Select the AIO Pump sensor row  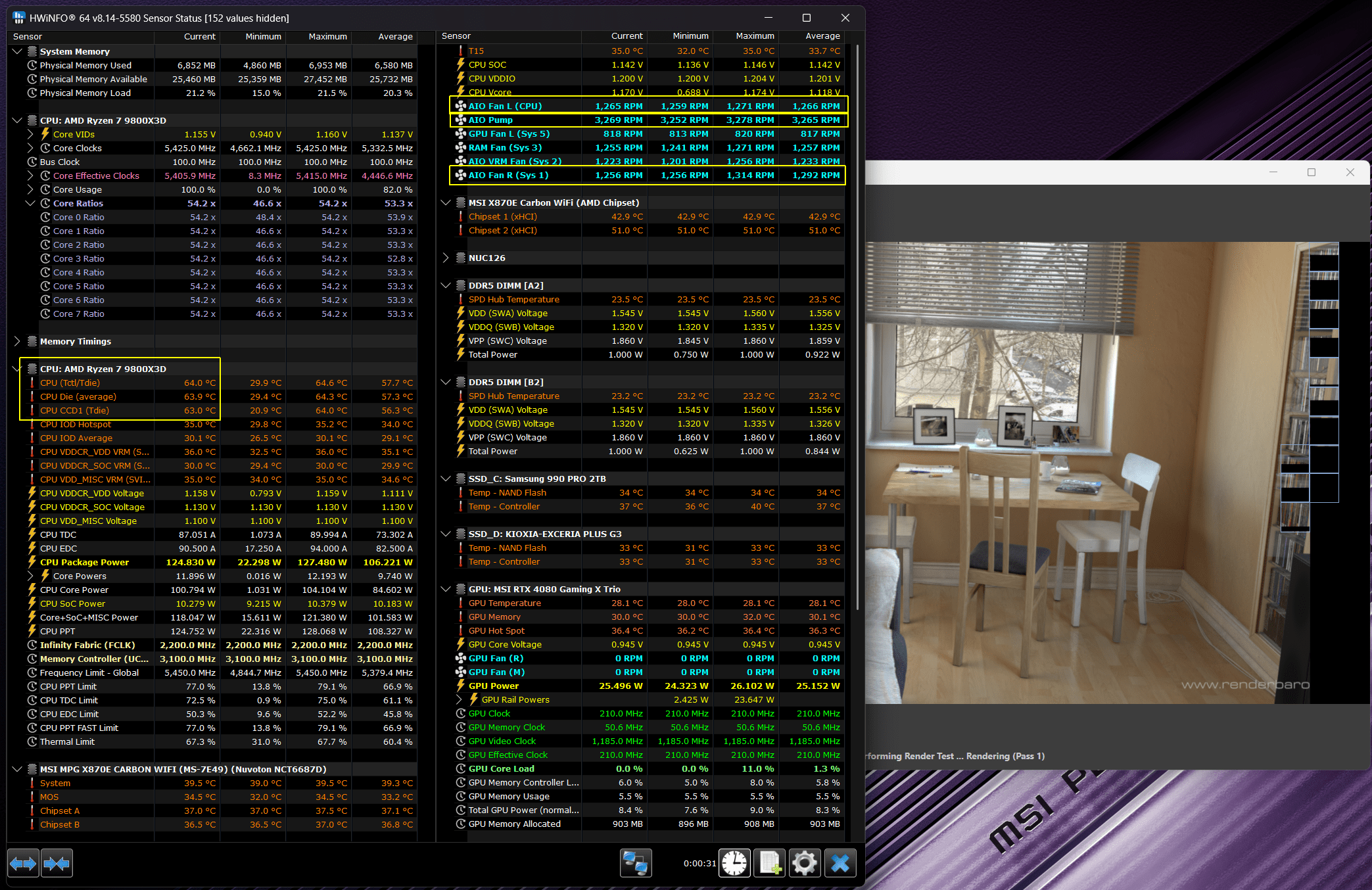pos(490,120)
